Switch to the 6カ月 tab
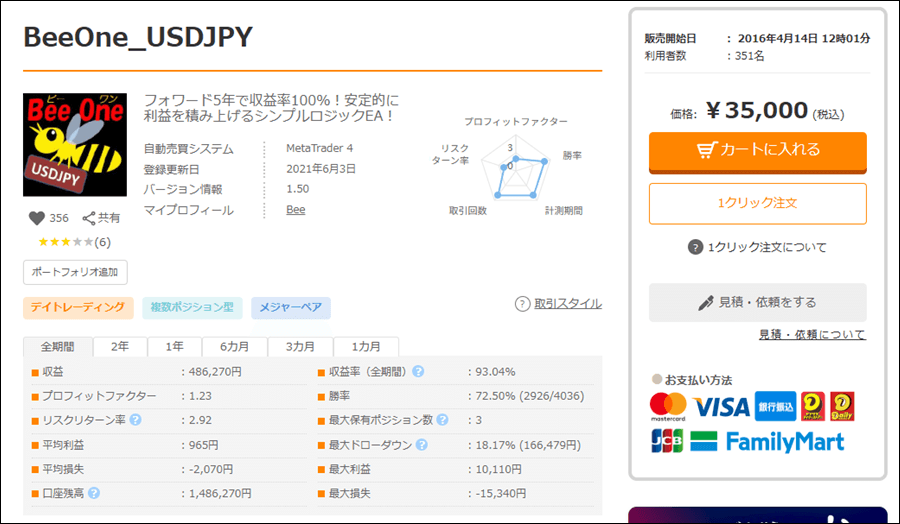Screen dimensions: 900x524 click(234, 347)
